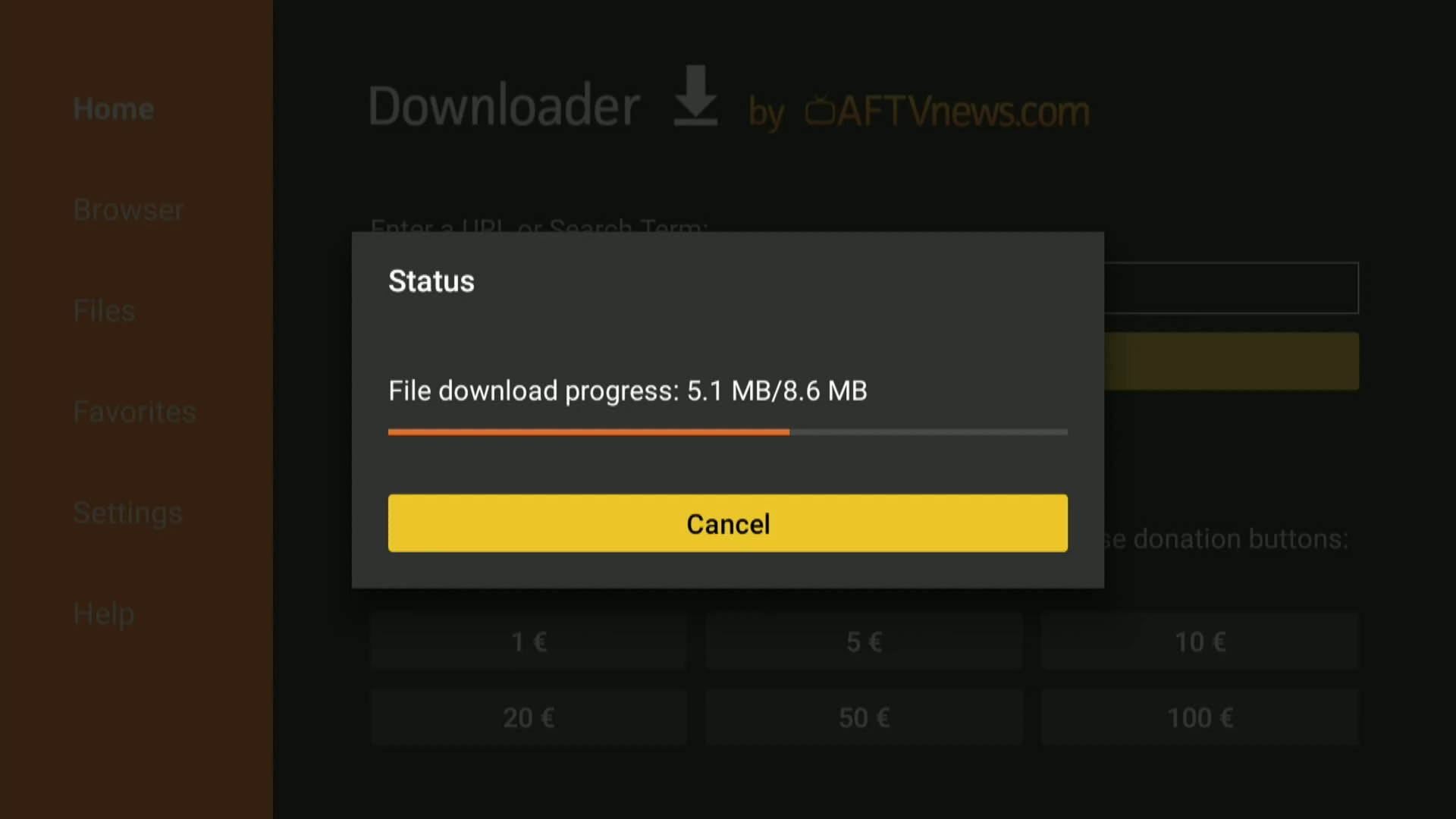The height and width of the screenshot is (819, 1456).
Task: Open Files in the sidebar
Action: (104, 311)
